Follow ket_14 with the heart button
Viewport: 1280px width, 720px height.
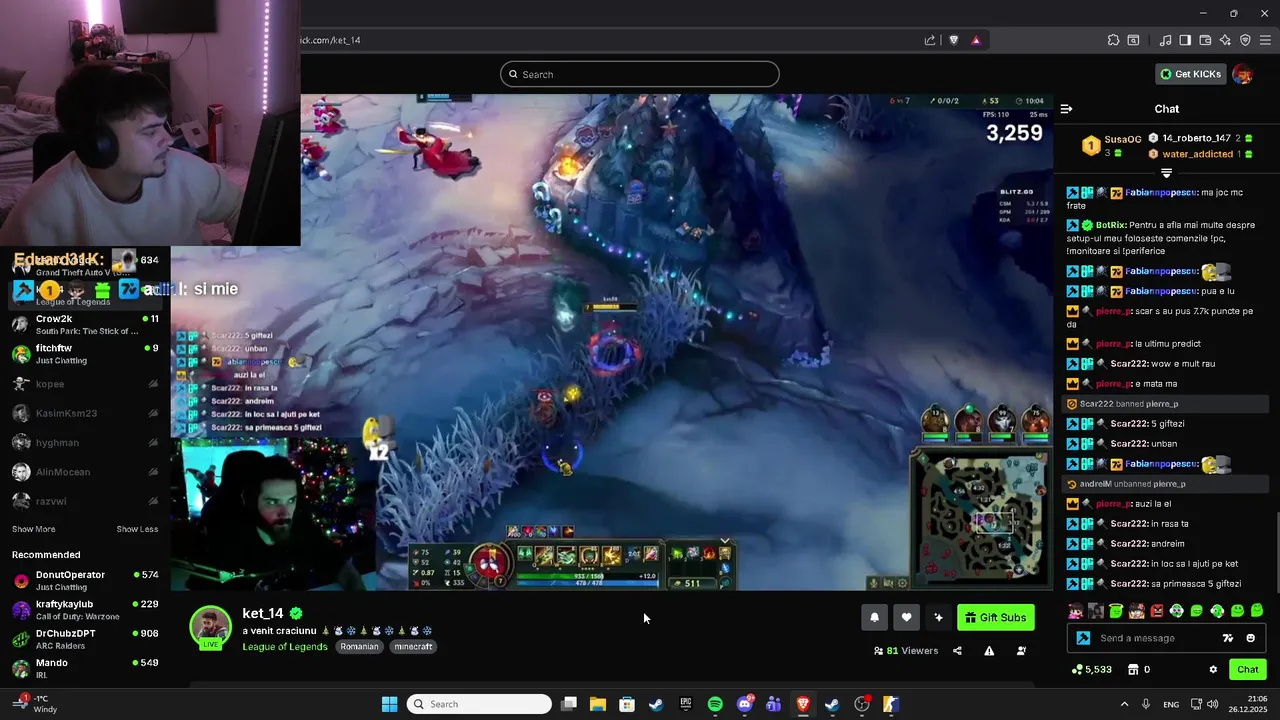click(906, 617)
